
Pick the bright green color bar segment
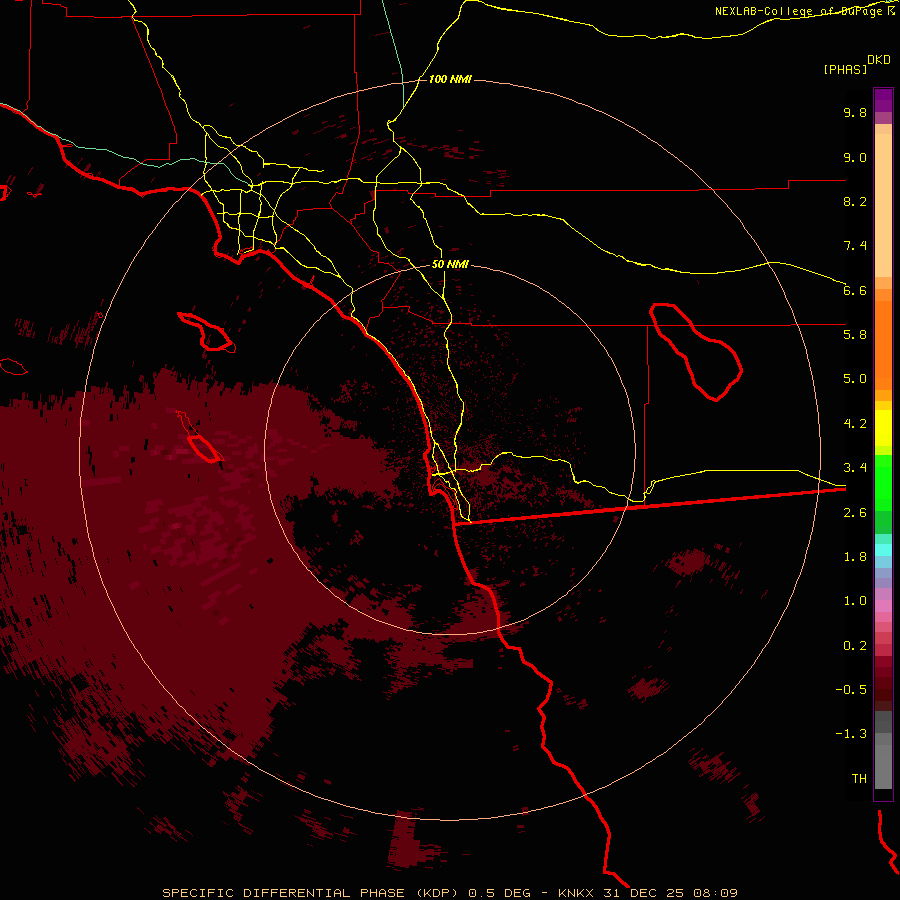pos(883,484)
